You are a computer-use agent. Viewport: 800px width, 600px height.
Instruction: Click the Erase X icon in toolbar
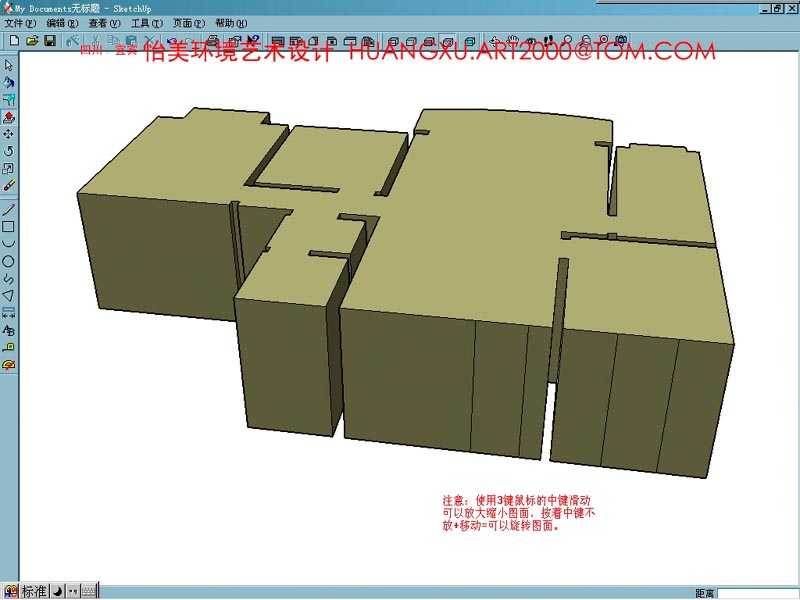149,41
